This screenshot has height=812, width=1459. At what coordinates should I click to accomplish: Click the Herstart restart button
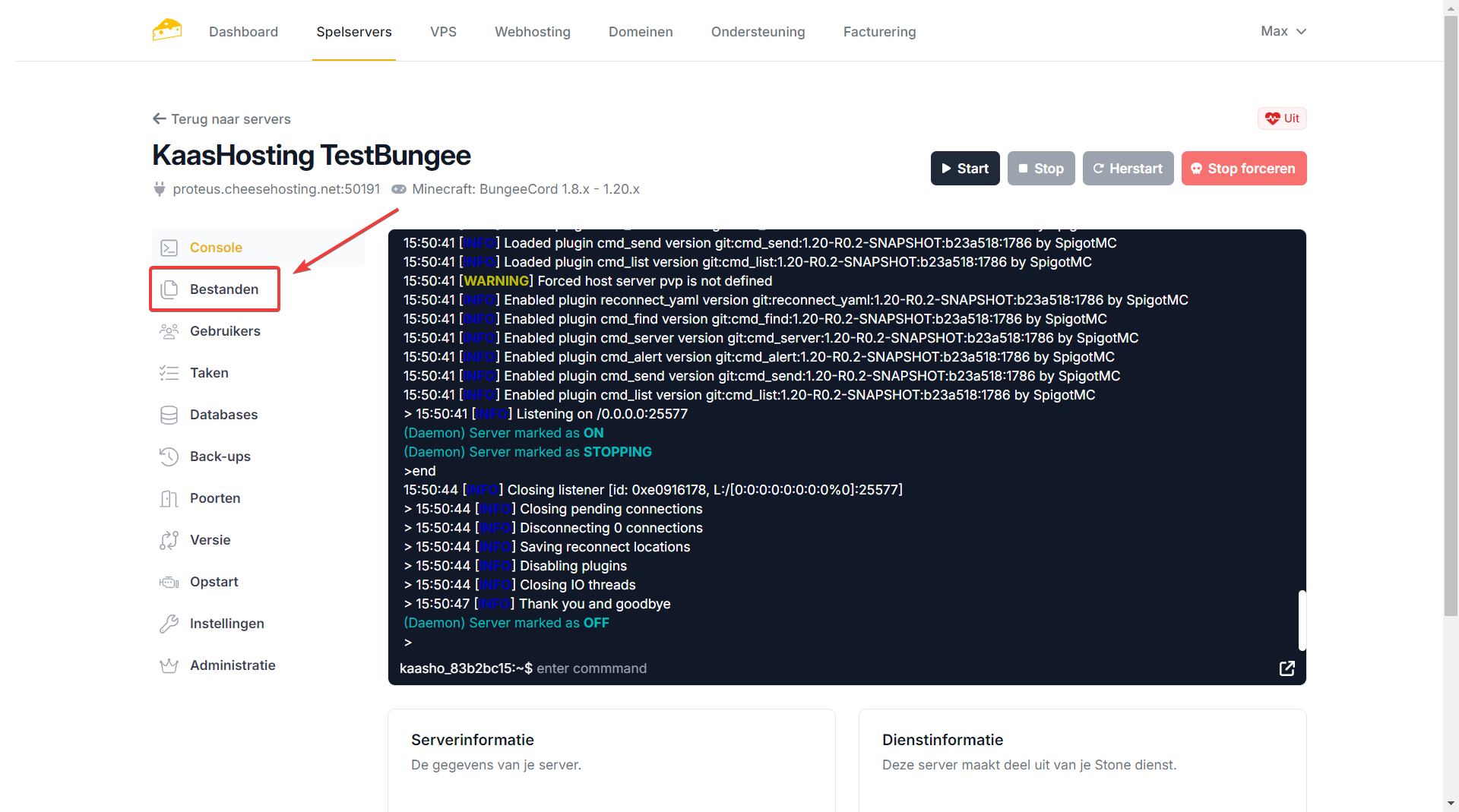1128,169
